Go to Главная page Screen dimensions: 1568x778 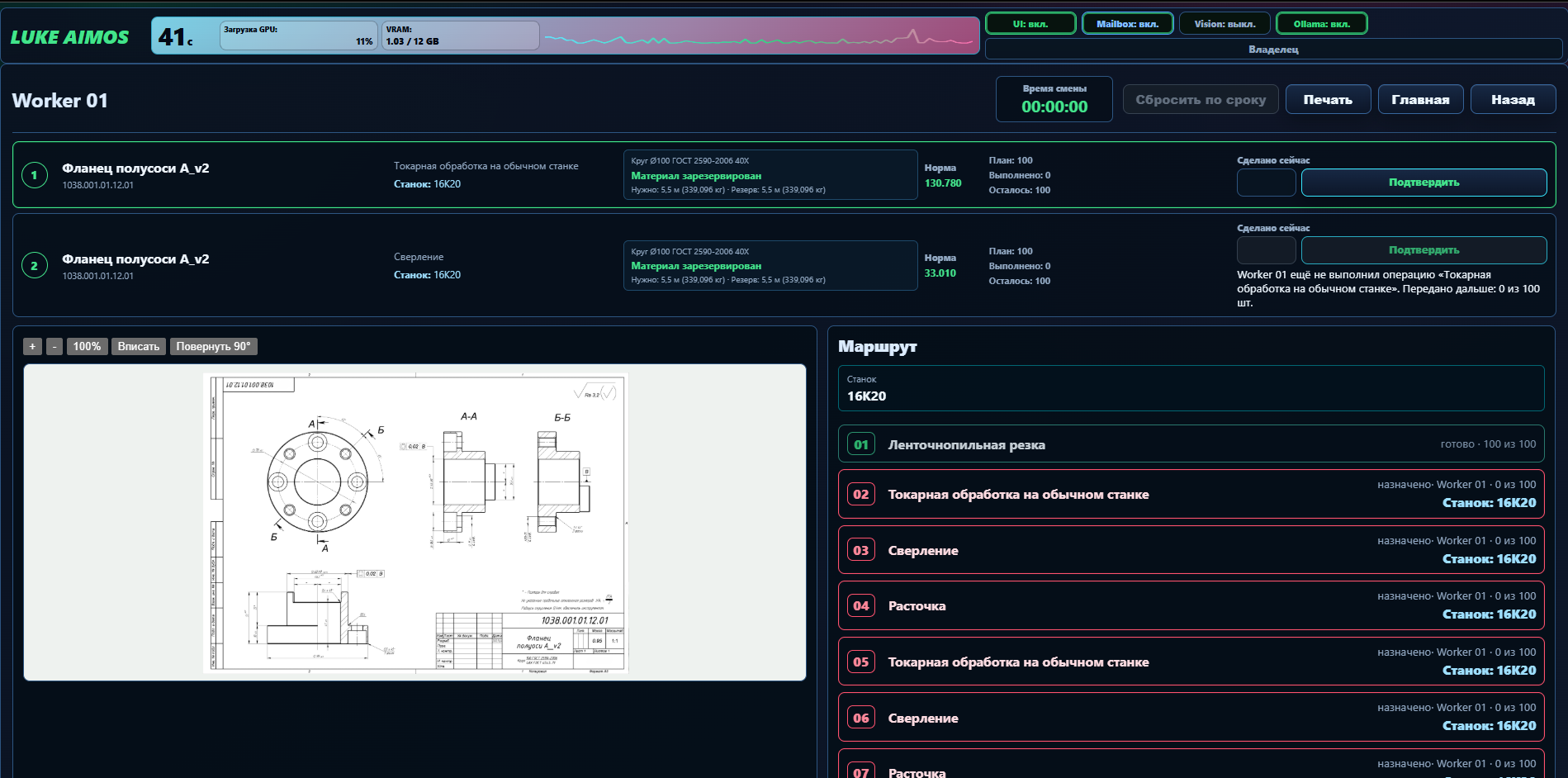coord(1420,99)
